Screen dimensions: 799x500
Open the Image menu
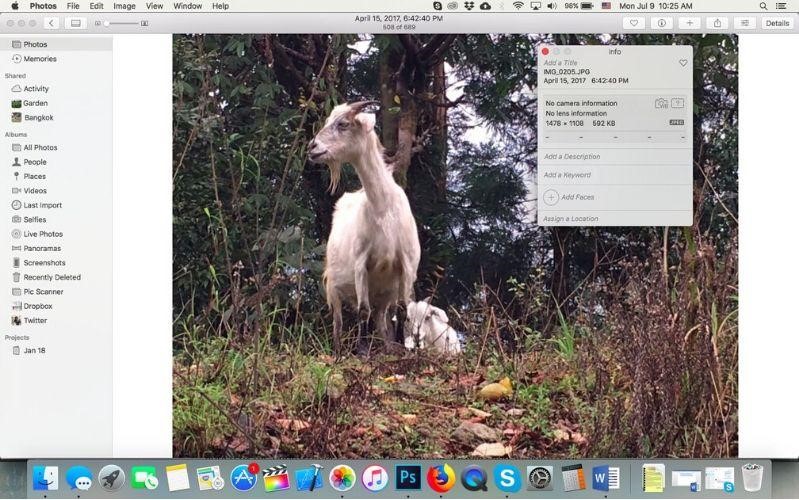point(124,6)
